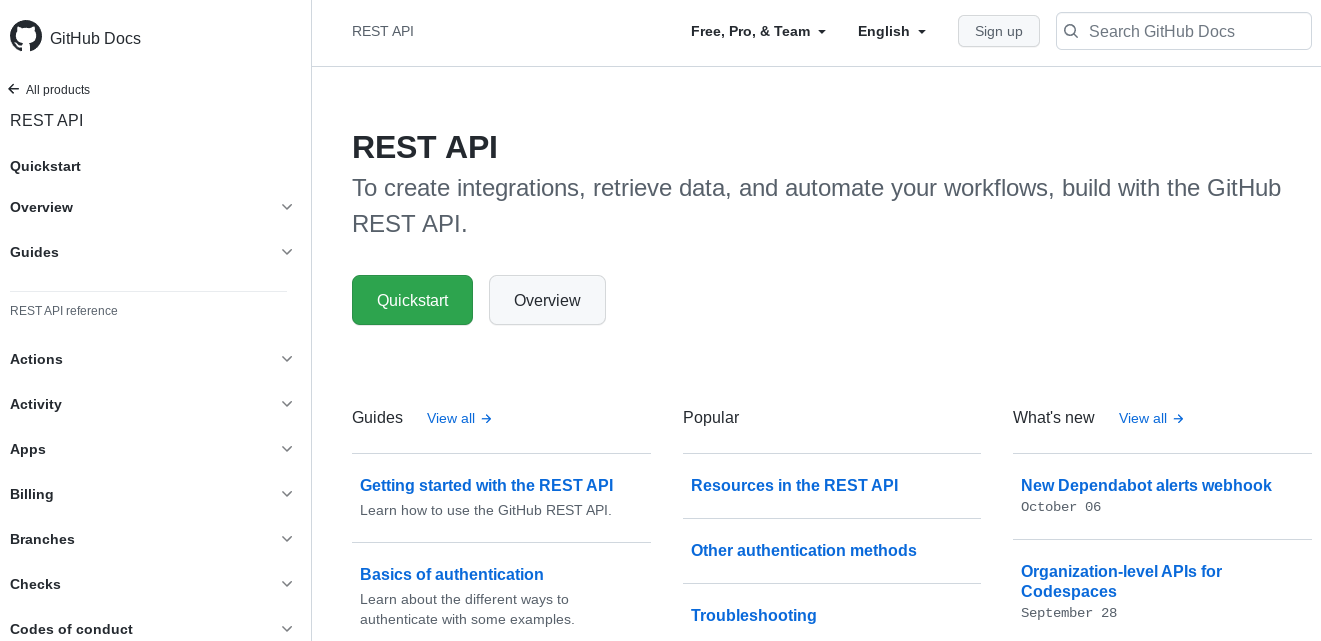Expand the Activity reference chevron
The height and width of the screenshot is (641, 1321).
click(x=287, y=404)
